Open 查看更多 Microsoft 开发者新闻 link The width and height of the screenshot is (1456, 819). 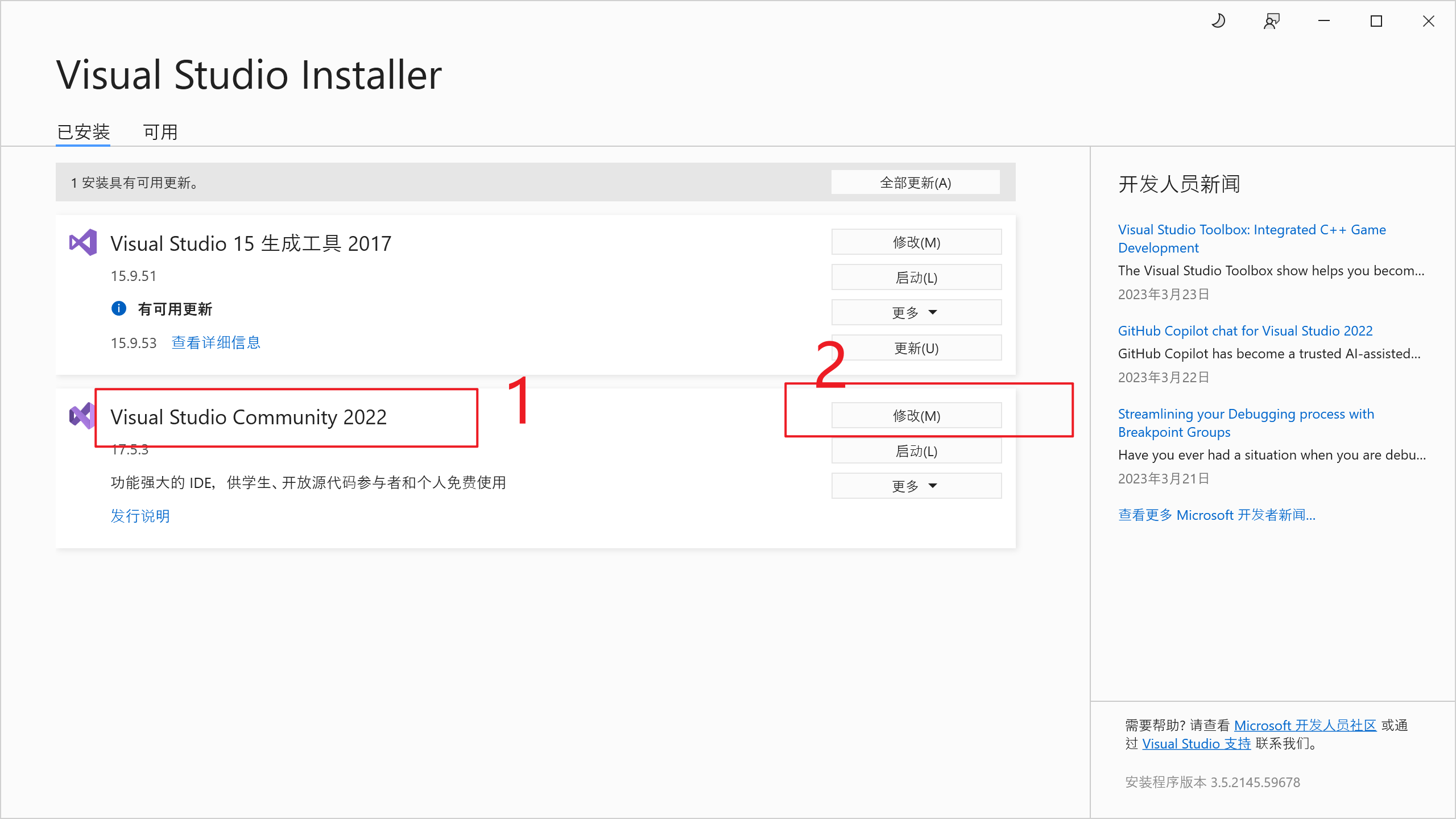tap(1217, 515)
